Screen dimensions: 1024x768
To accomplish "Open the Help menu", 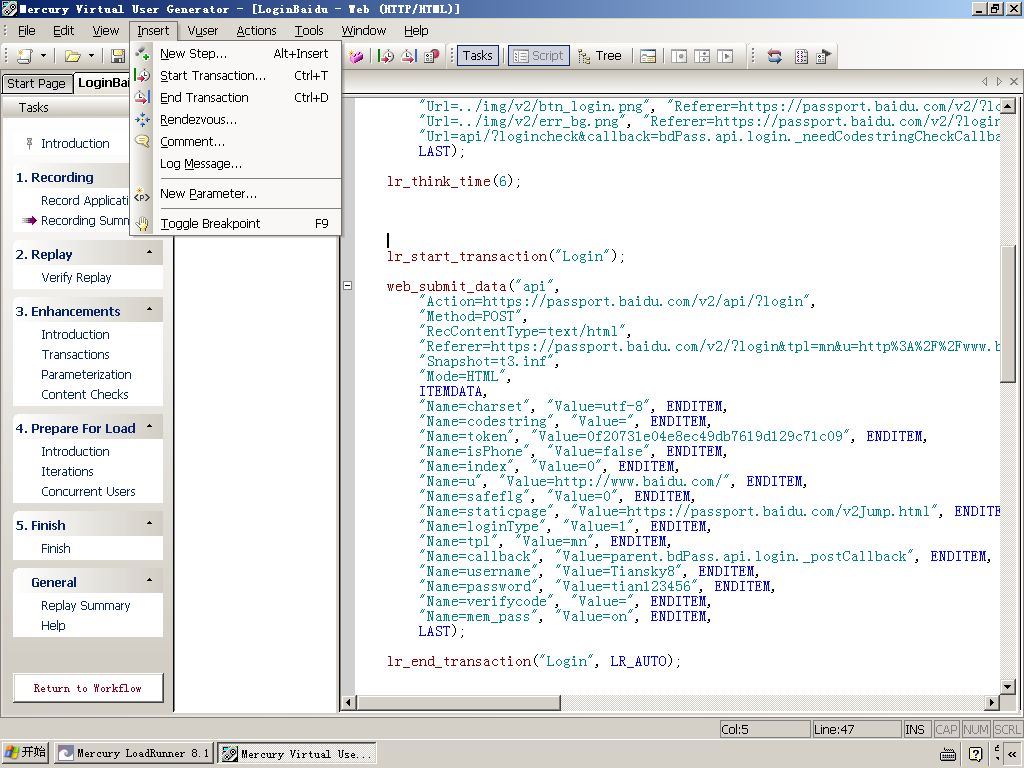I will pyautogui.click(x=416, y=31).
